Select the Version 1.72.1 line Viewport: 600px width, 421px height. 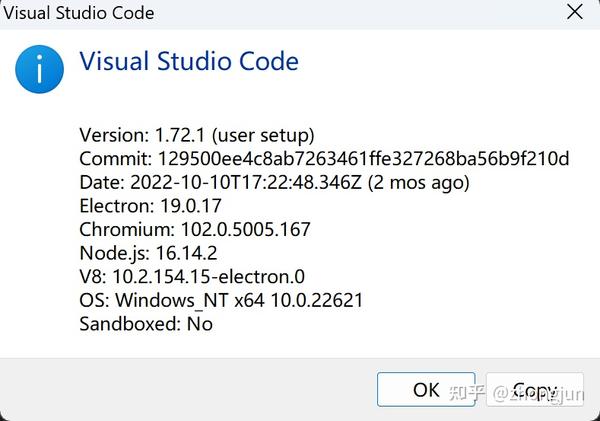(x=197, y=135)
